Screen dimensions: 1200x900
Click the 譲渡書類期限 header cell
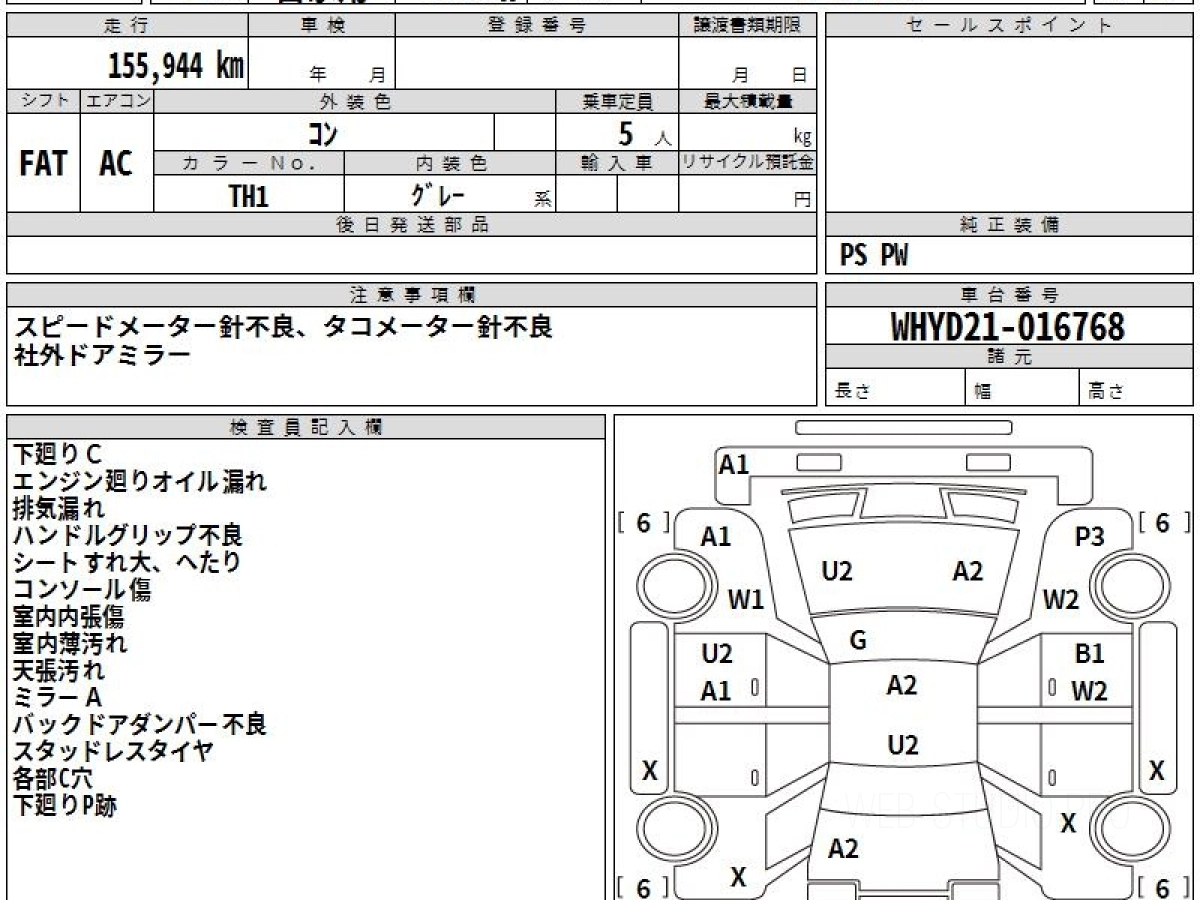[747, 26]
